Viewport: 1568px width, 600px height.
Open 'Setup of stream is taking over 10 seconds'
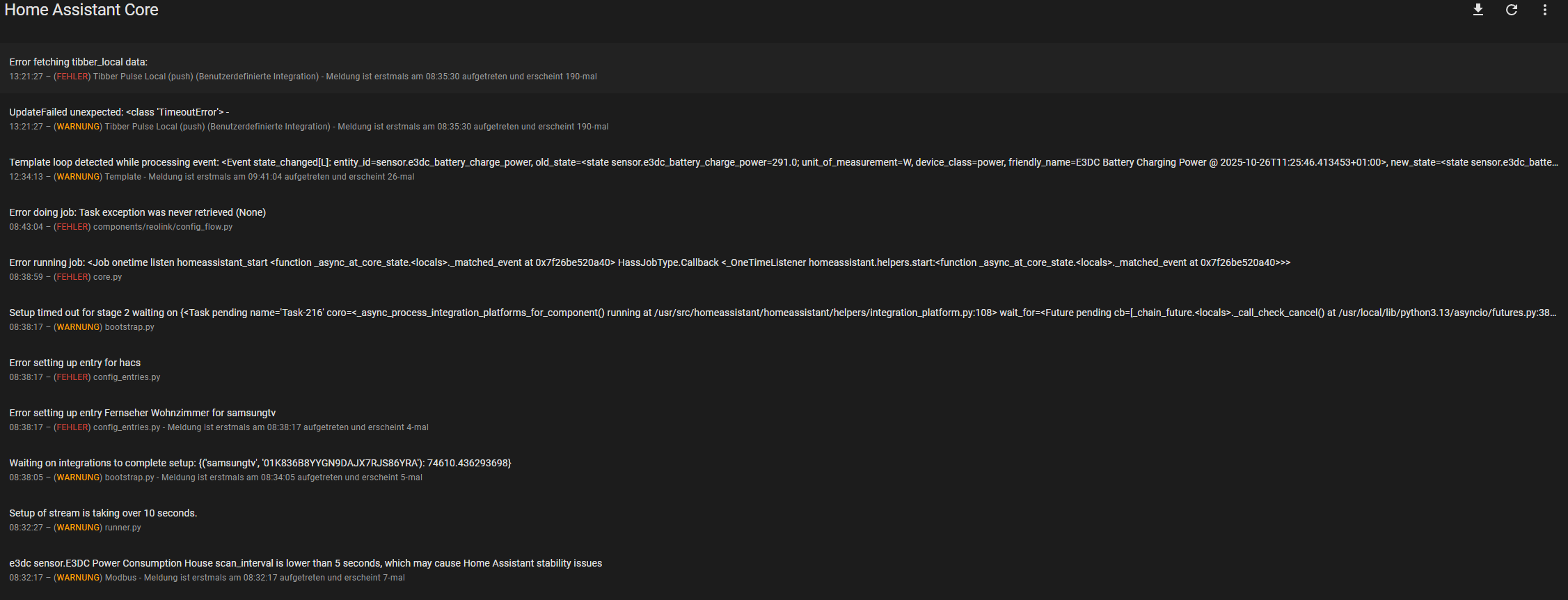(103, 513)
